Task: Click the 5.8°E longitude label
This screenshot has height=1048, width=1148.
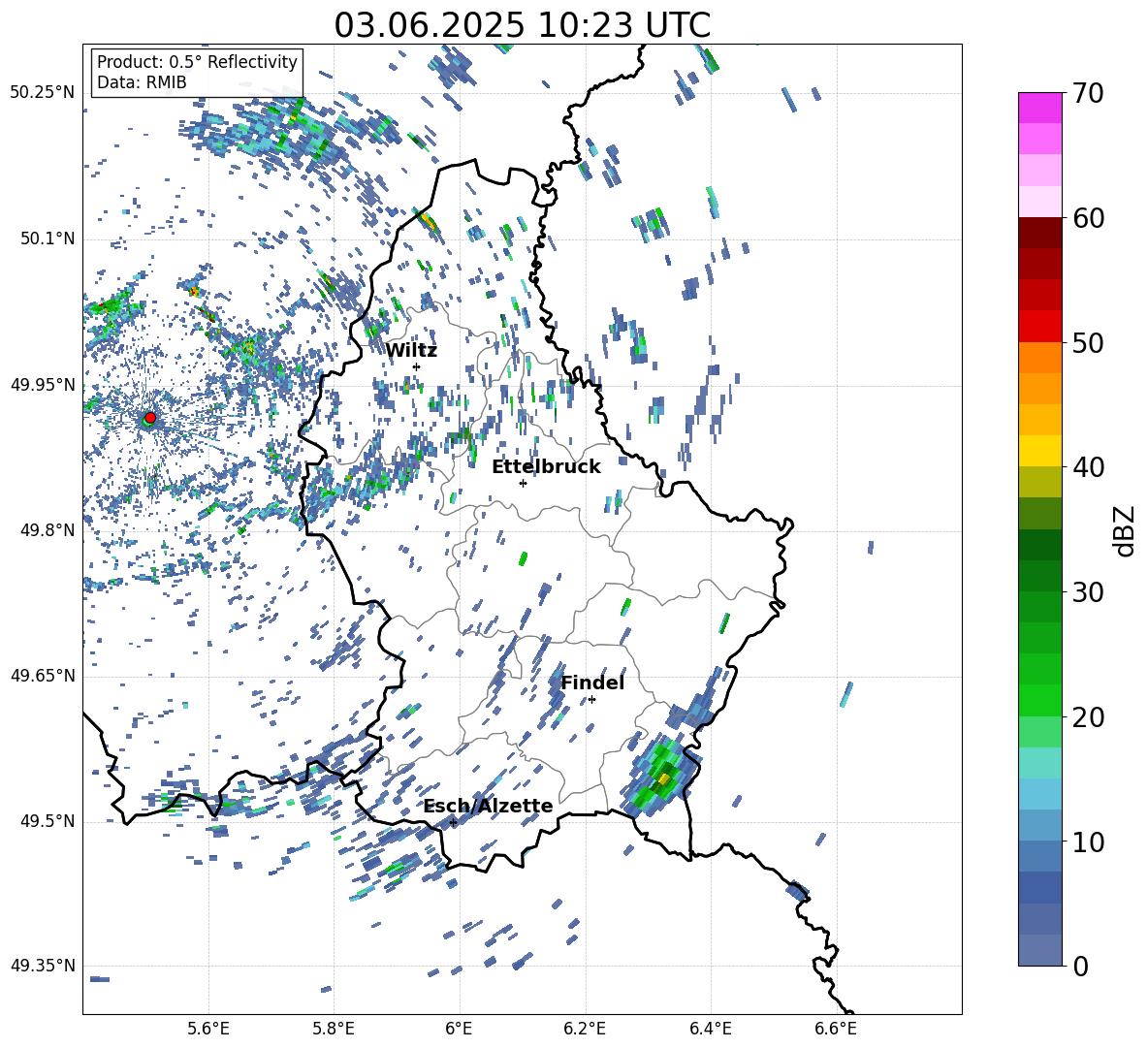Action: click(334, 1029)
